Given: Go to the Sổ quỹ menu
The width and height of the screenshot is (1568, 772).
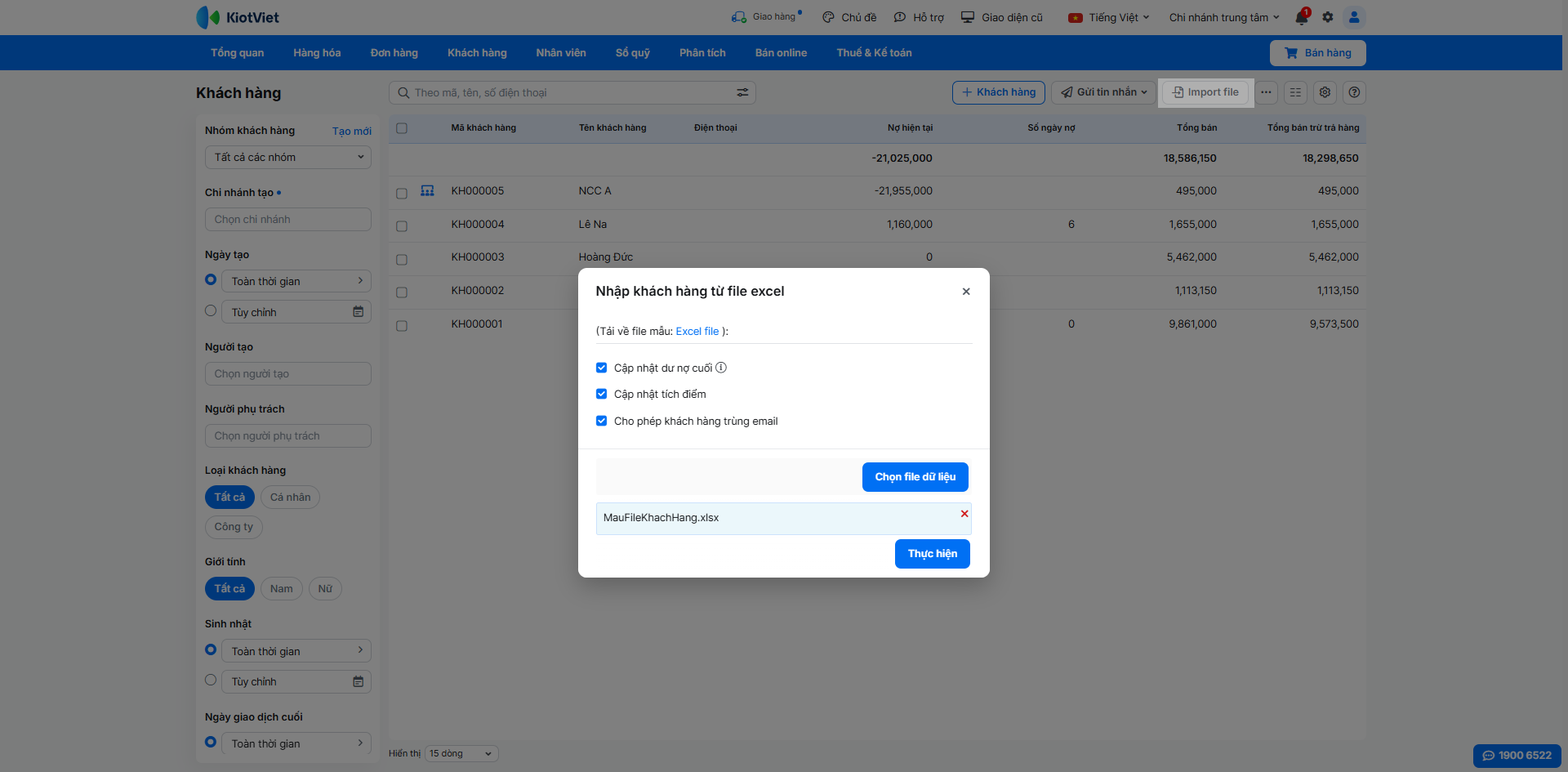Looking at the screenshot, I should coord(632,53).
